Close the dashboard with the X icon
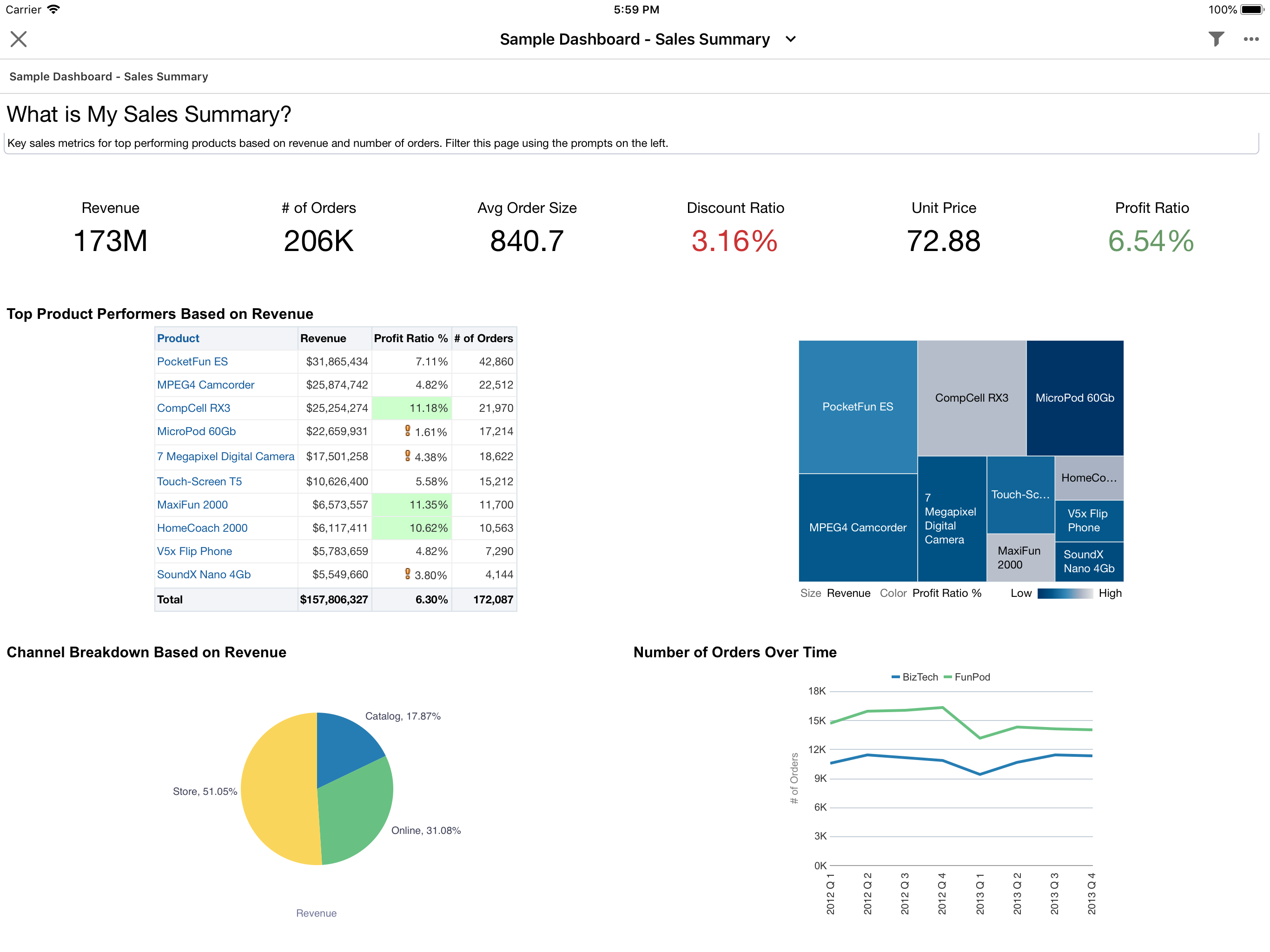Viewport: 1270px width, 952px height. [x=19, y=39]
